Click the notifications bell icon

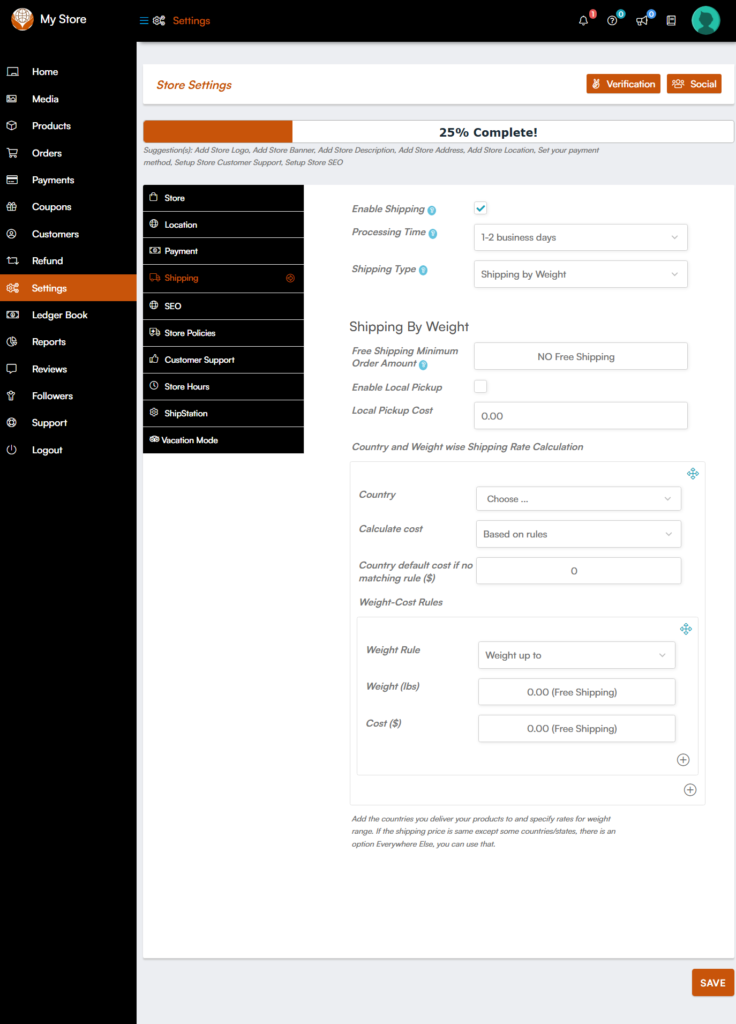tap(584, 21)
